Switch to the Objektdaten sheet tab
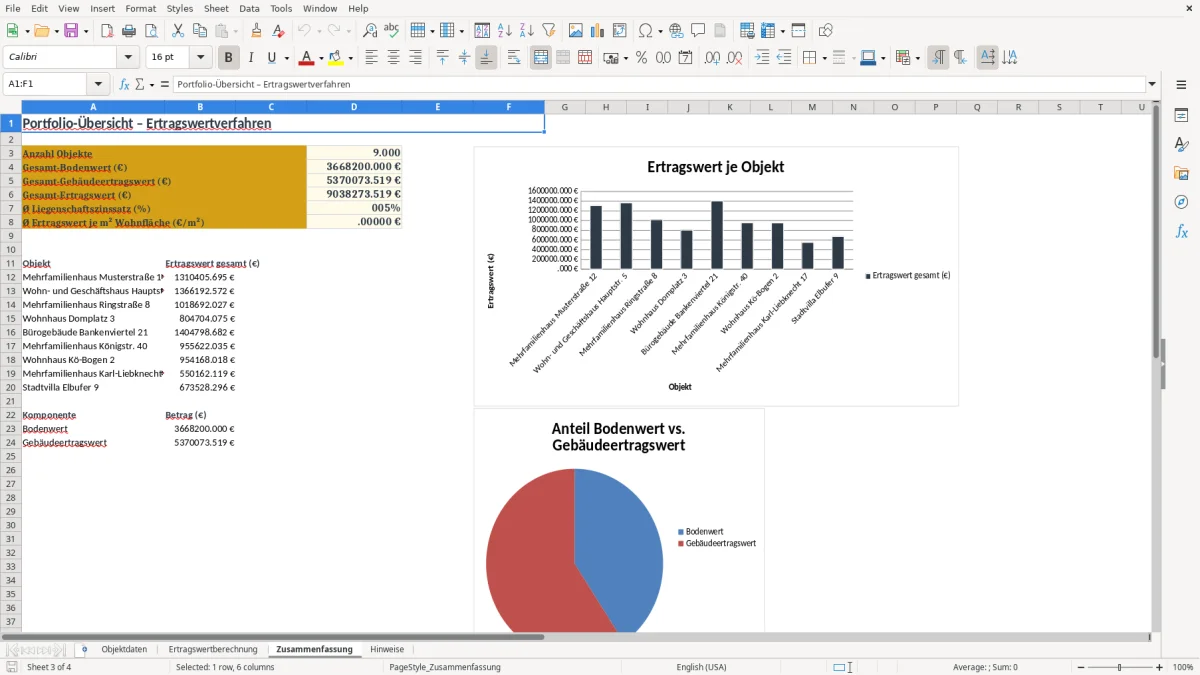This screenshot has height=675, width=1200. (x=124, y=649)
